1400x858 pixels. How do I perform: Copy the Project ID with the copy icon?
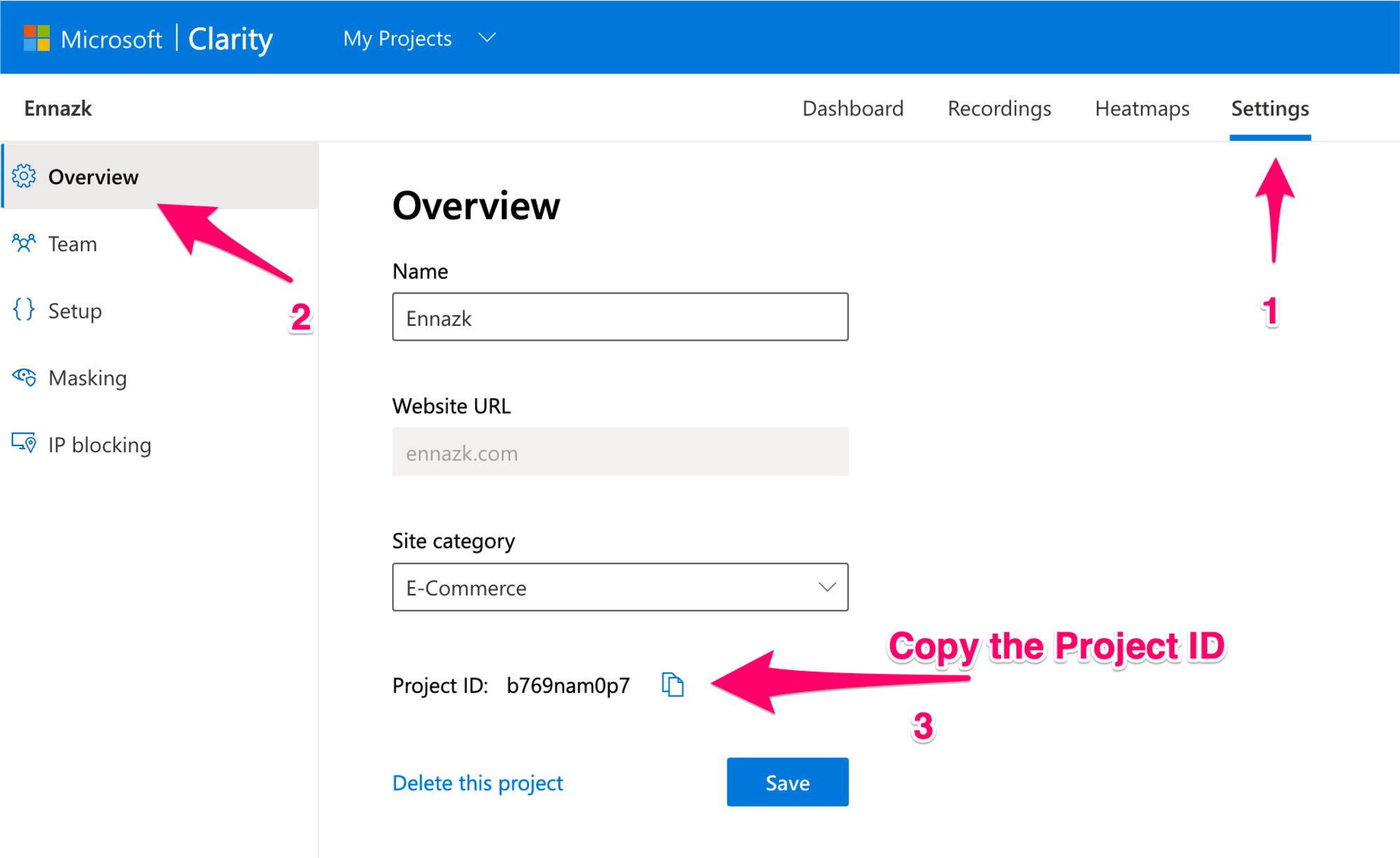[673, 684]
